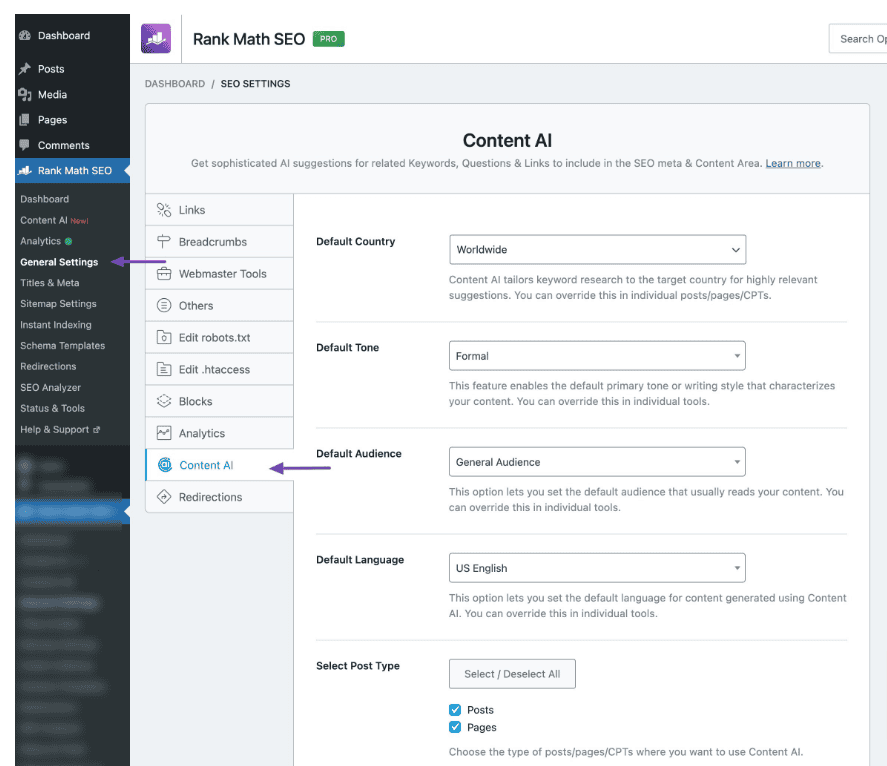Open the Default Country dropdown
This screenshot has height=766, width=887.
597,249
